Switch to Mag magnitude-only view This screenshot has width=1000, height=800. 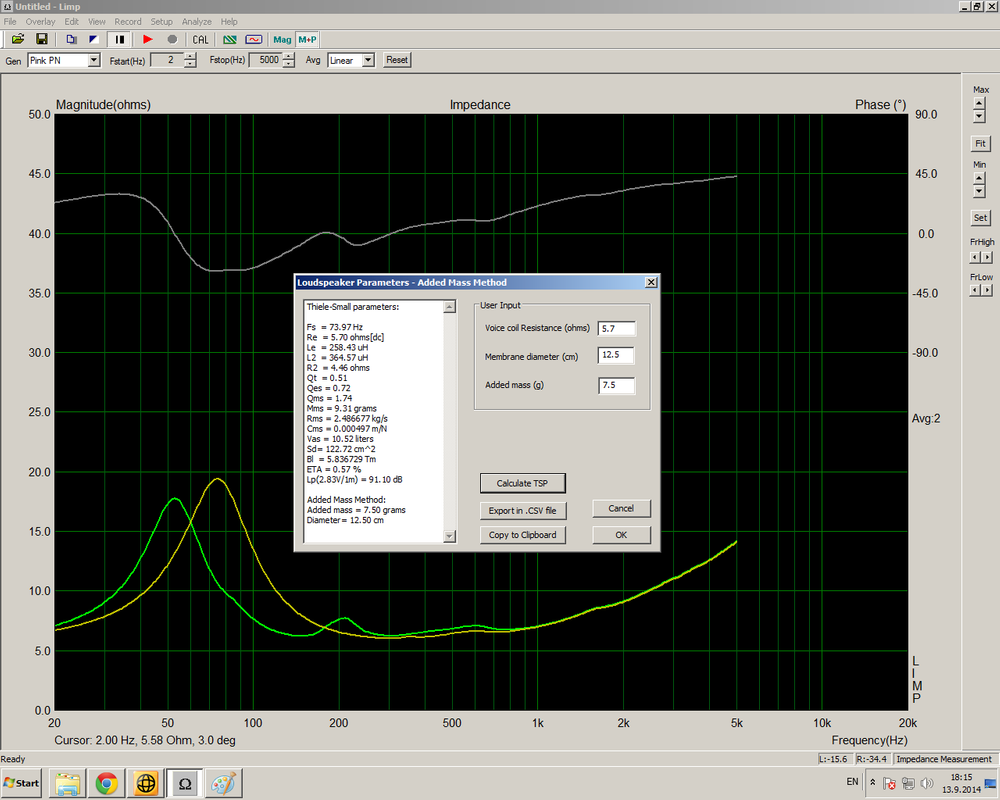click(282, 40)
